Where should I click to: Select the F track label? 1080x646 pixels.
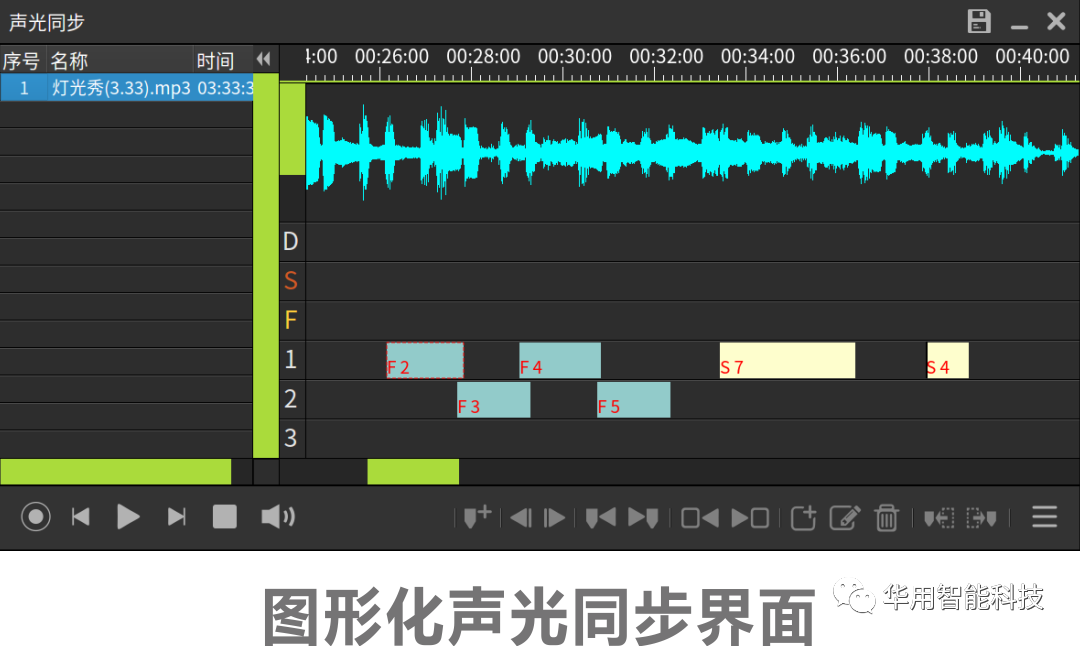point(291,320)
